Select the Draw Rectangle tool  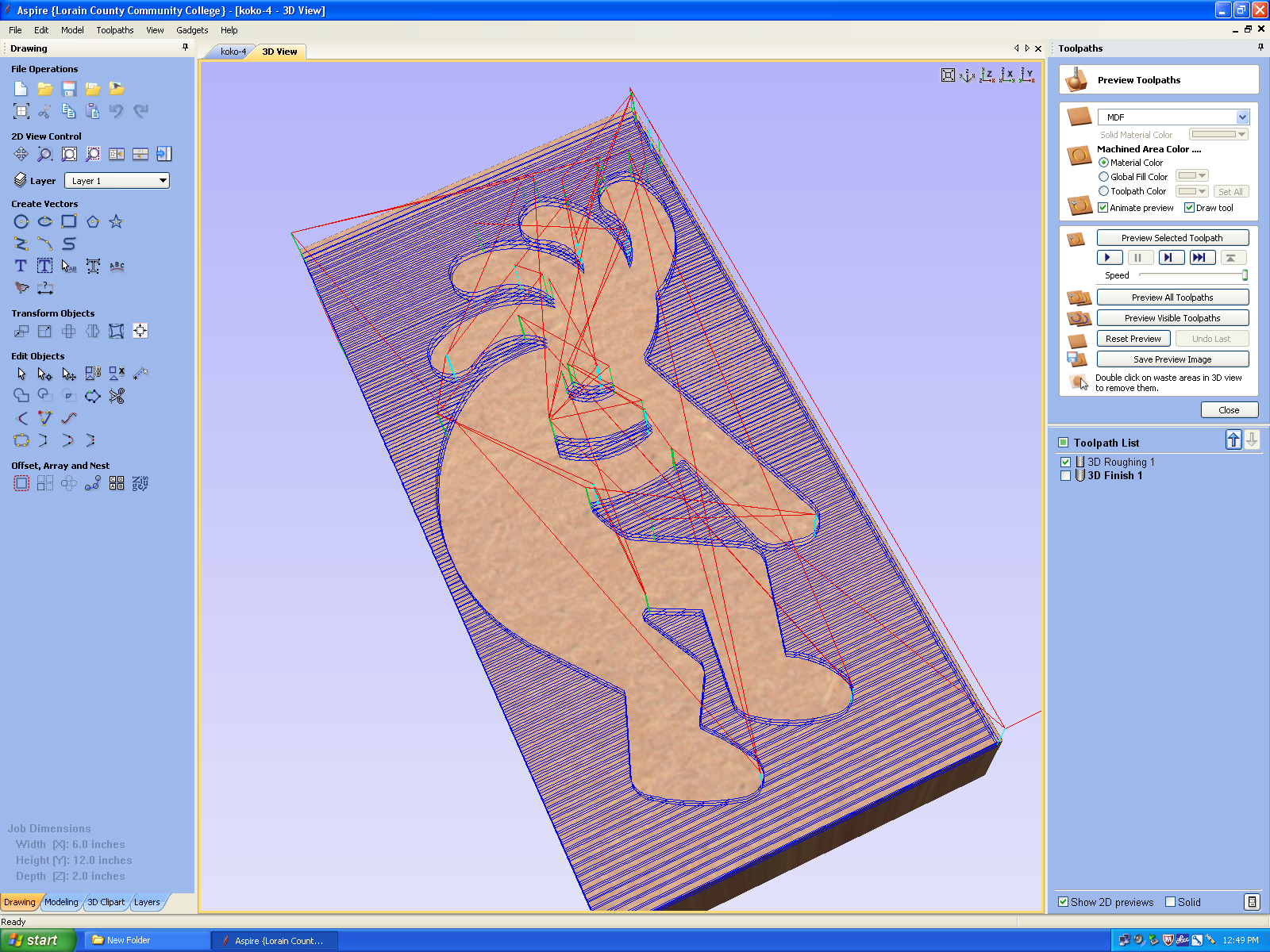69,221
